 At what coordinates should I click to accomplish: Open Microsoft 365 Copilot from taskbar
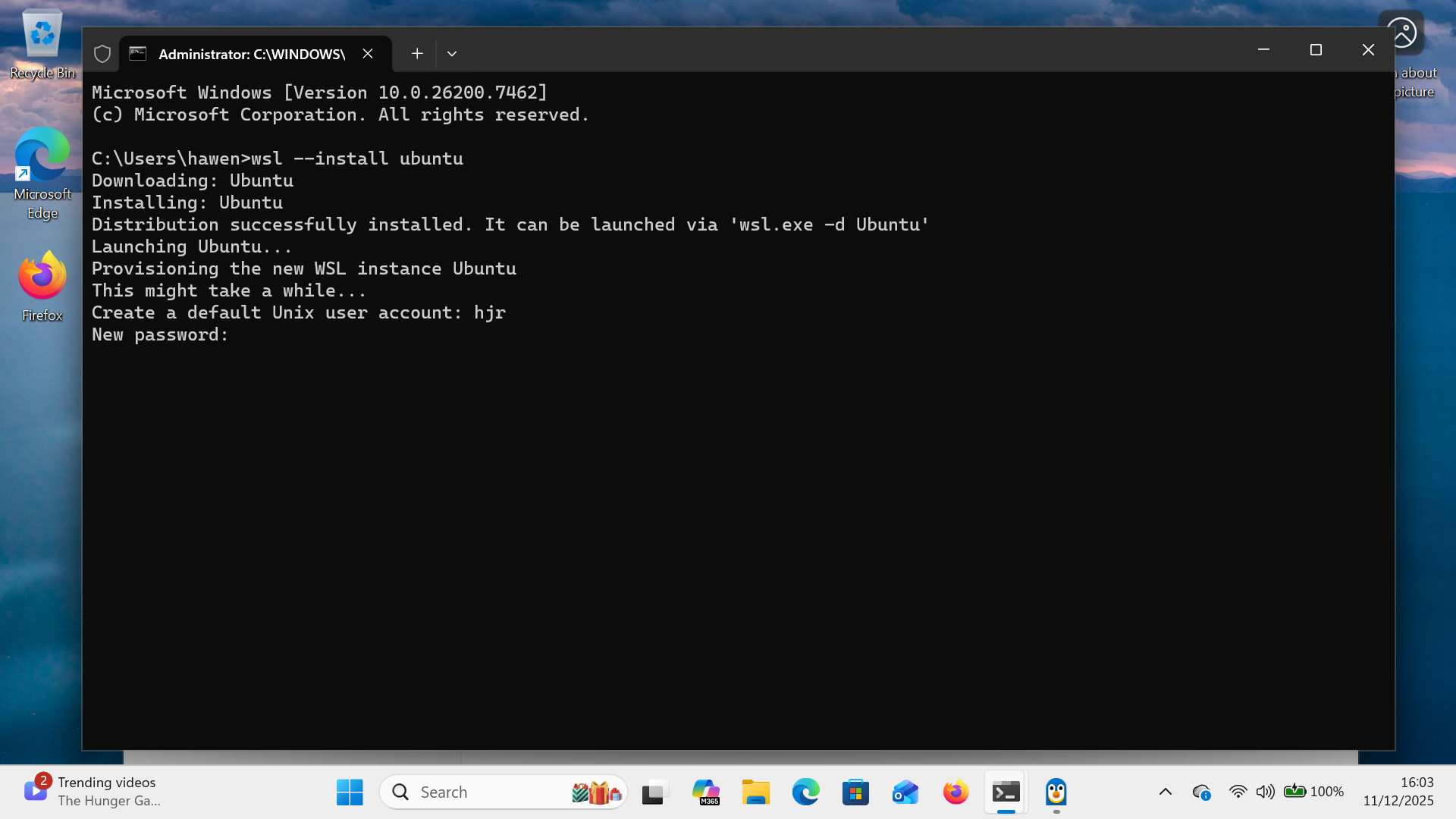tap(705, 791)
